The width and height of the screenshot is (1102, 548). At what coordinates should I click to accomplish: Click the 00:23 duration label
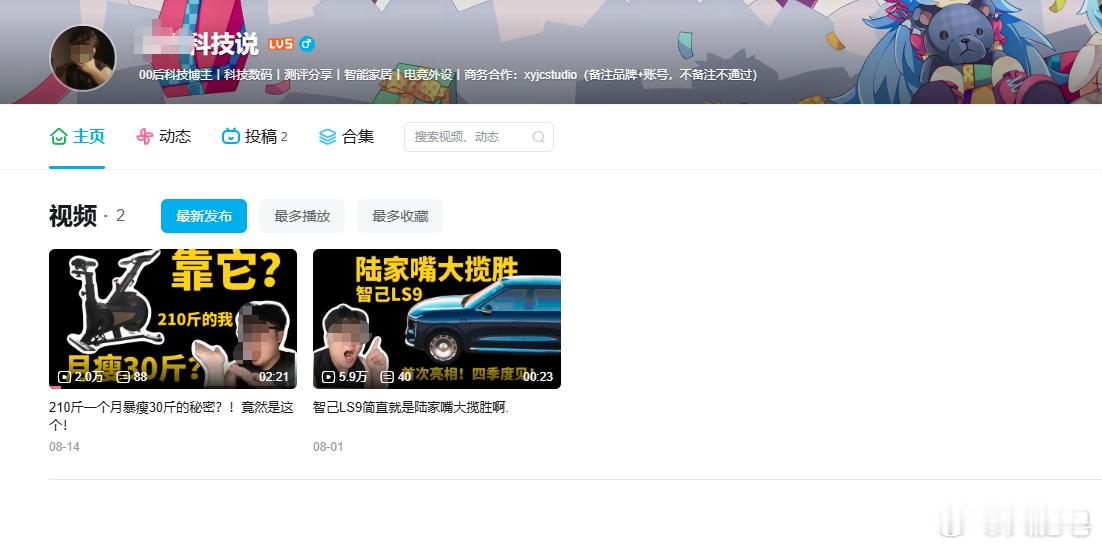pos(538,377)
